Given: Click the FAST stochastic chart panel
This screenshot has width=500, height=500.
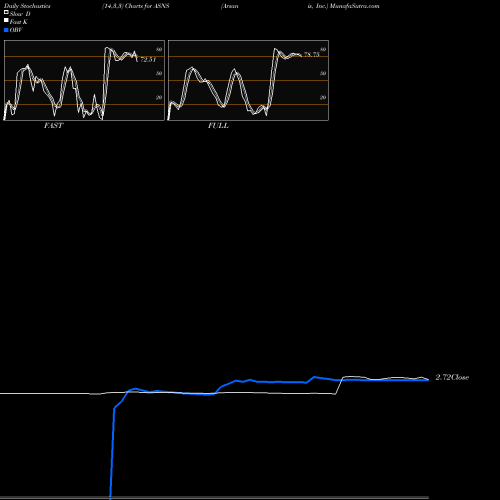Looking at the screenshot, I should 84,80.
